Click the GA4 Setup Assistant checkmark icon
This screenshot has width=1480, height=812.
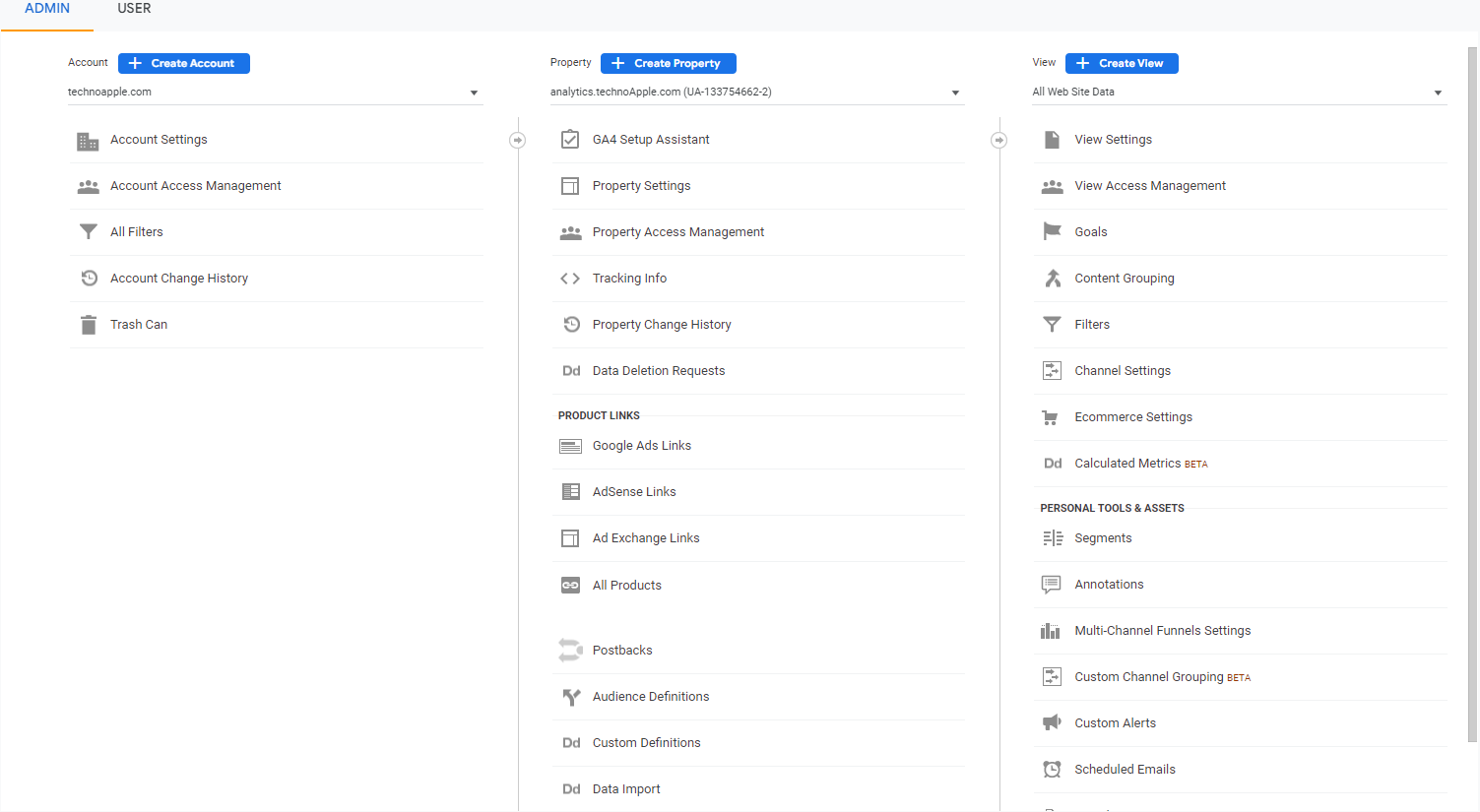tap(570, 140)
